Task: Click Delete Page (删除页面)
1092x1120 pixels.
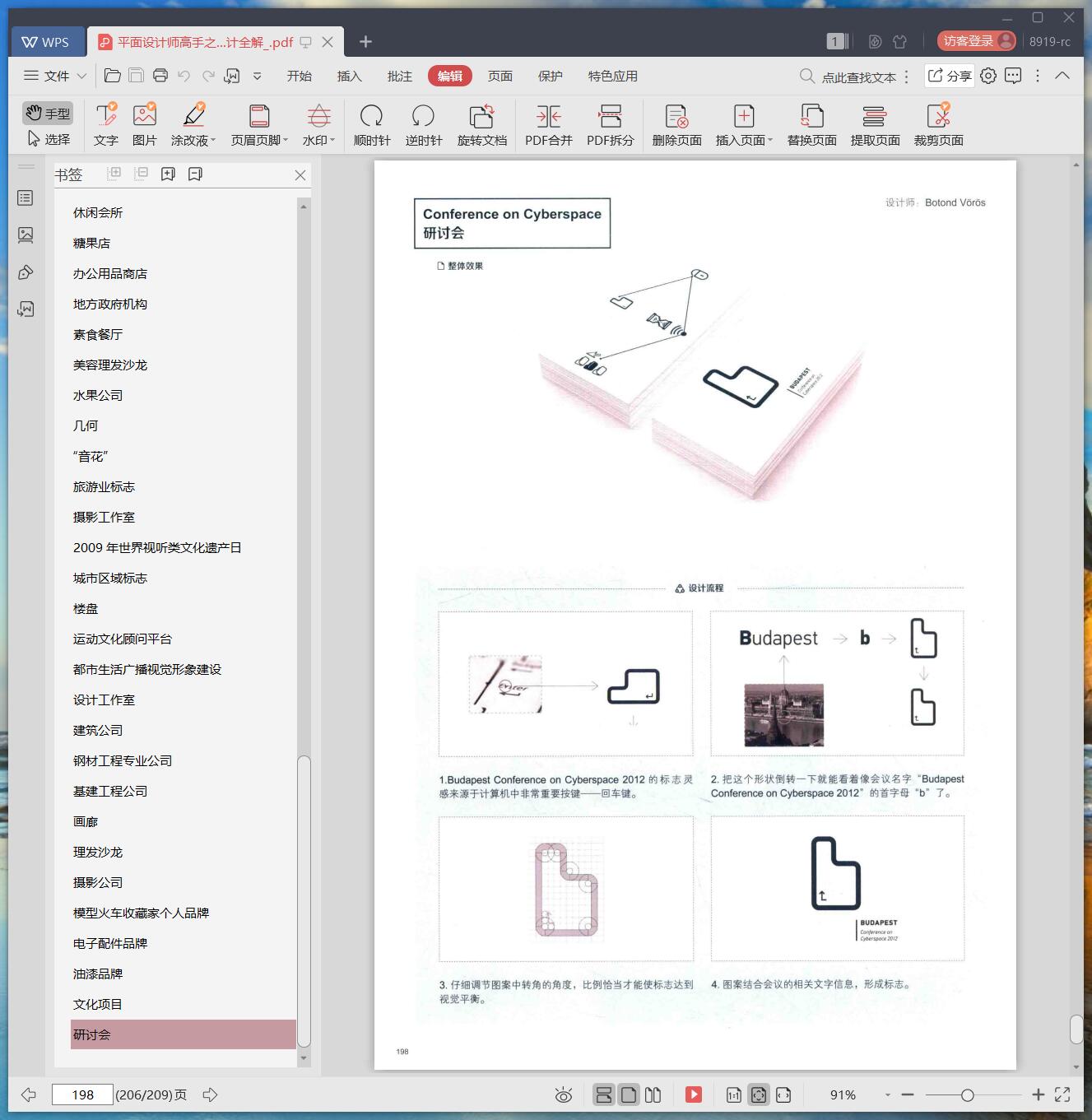Action: click(676, 125)
